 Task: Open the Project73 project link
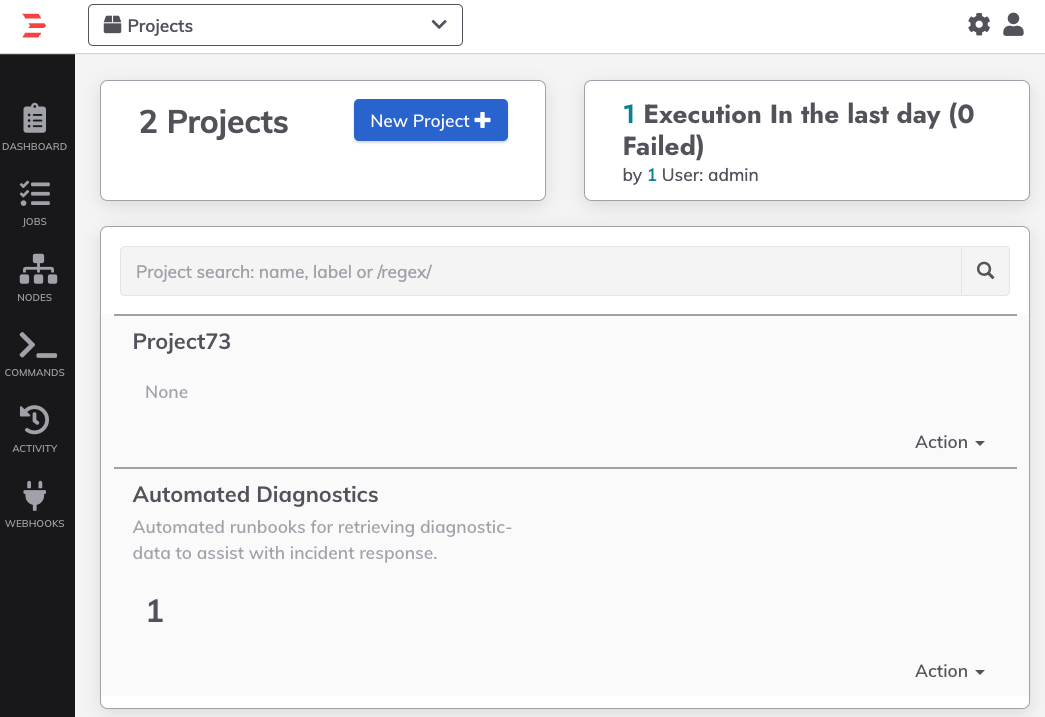(x=181, y=341)
